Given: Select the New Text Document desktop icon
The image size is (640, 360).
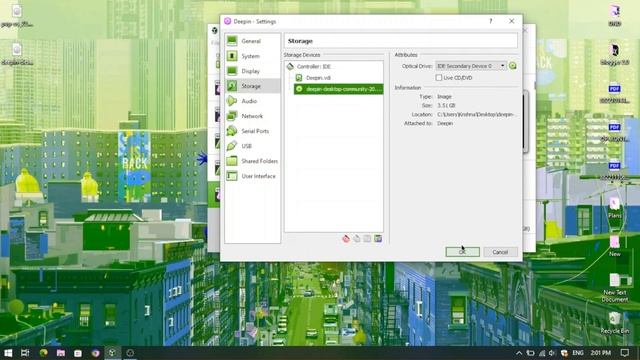Looking at the screenshot, I should 615,288.
